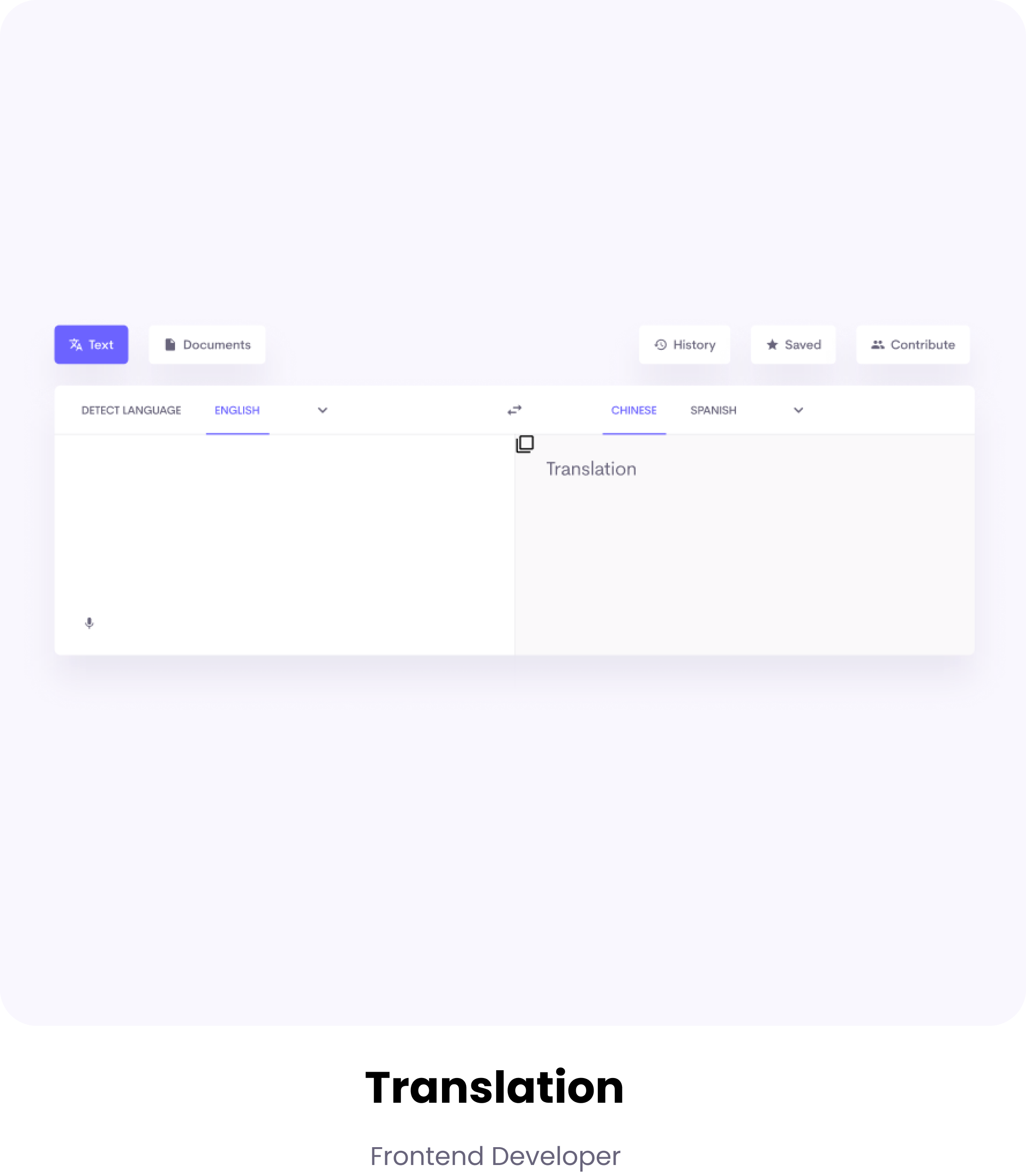Click the Saved star icon

[771, 344]
